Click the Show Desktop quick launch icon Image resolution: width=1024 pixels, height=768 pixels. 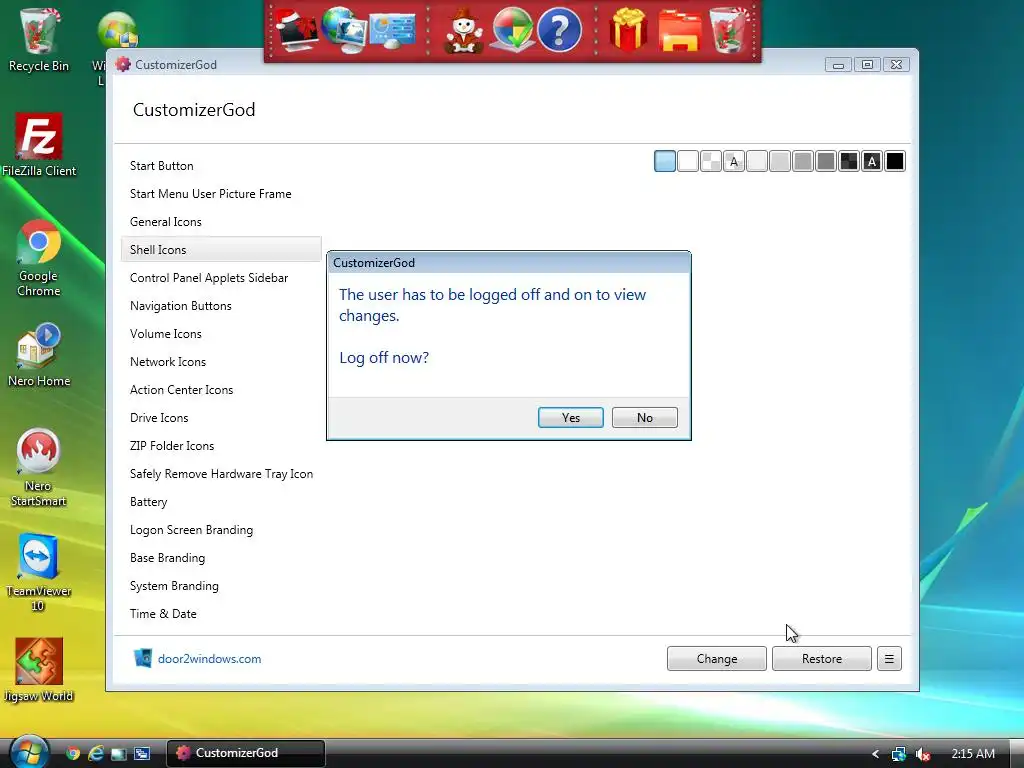coord(119,753)
